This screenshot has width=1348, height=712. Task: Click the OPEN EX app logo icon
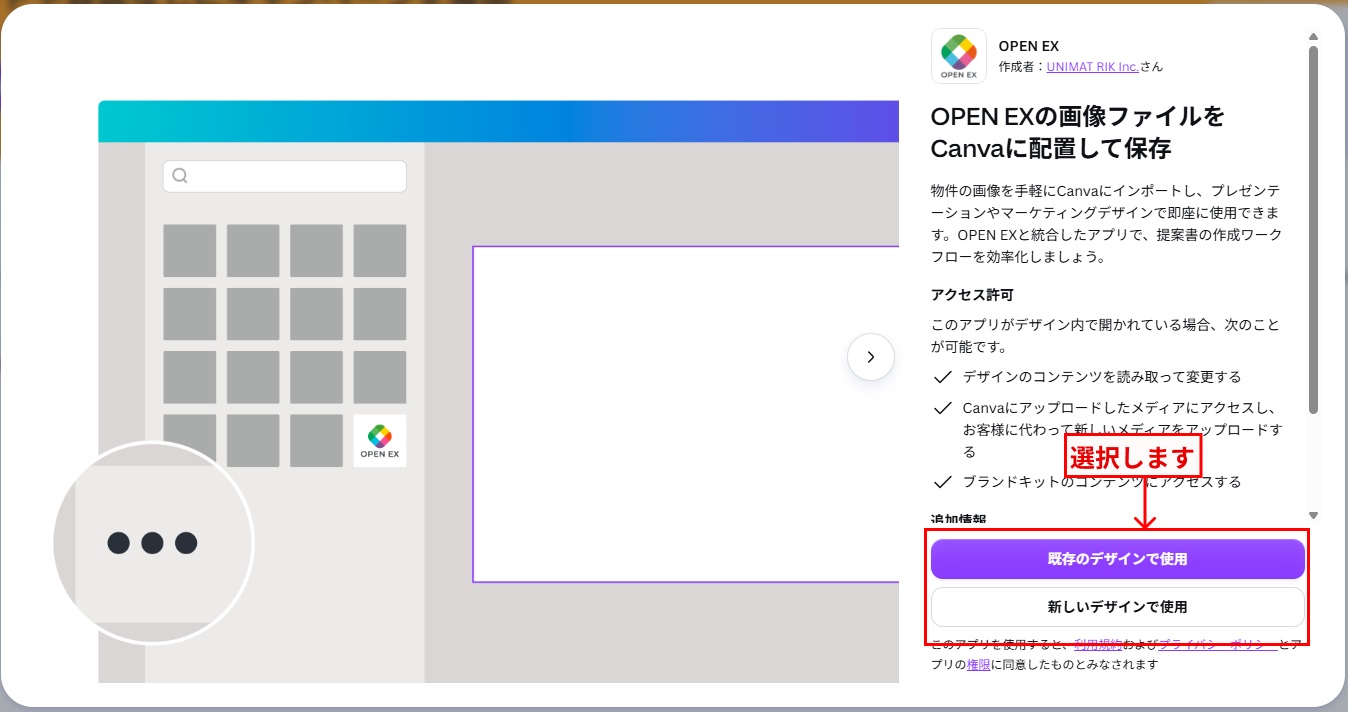point(959,56)
